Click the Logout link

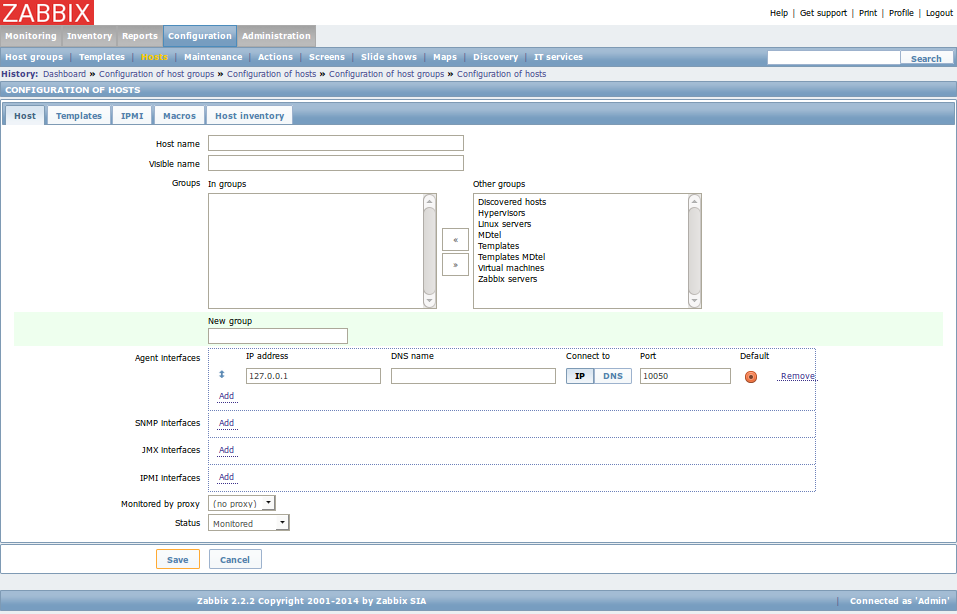click(939, 13)
